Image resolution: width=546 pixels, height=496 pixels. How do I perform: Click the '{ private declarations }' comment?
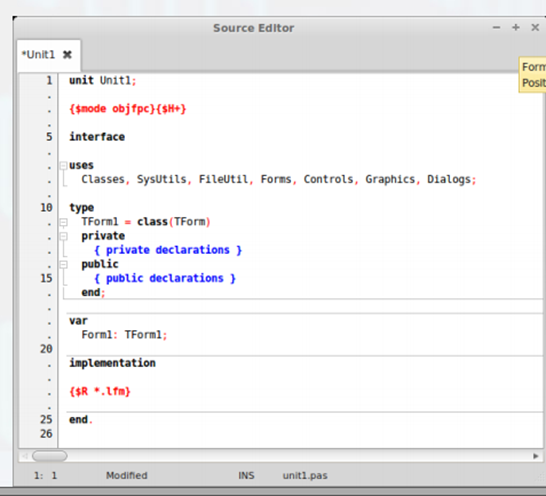[x=168, y=250]
